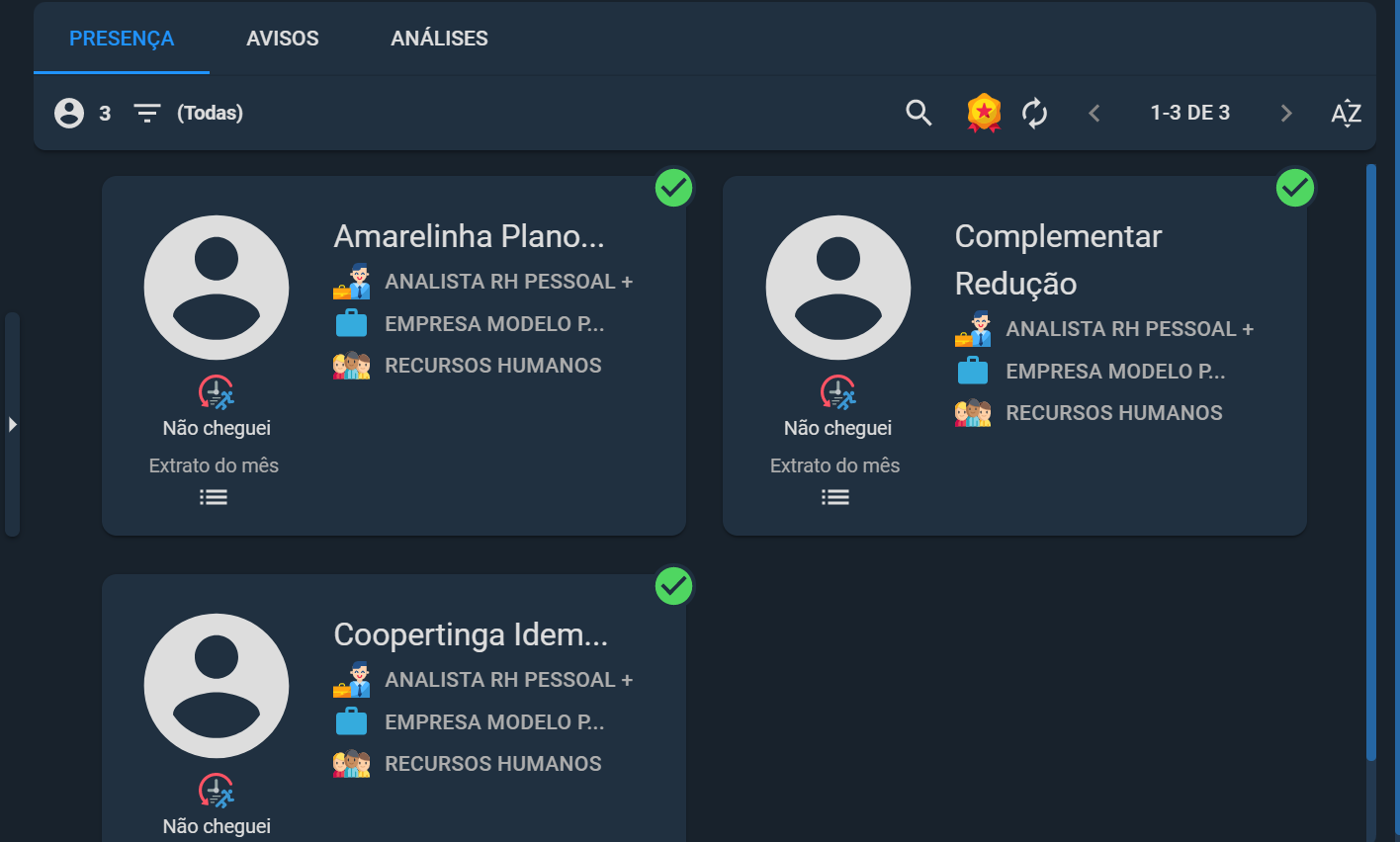1400x842 pixels.
Task: Go to previous page chevron
Action: (1094, 113)
